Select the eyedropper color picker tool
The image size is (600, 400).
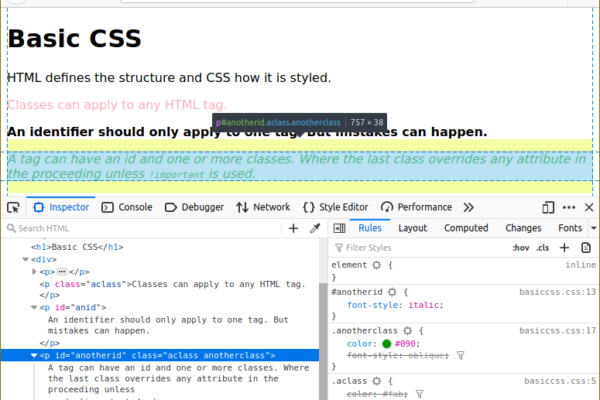pos(315,229)
